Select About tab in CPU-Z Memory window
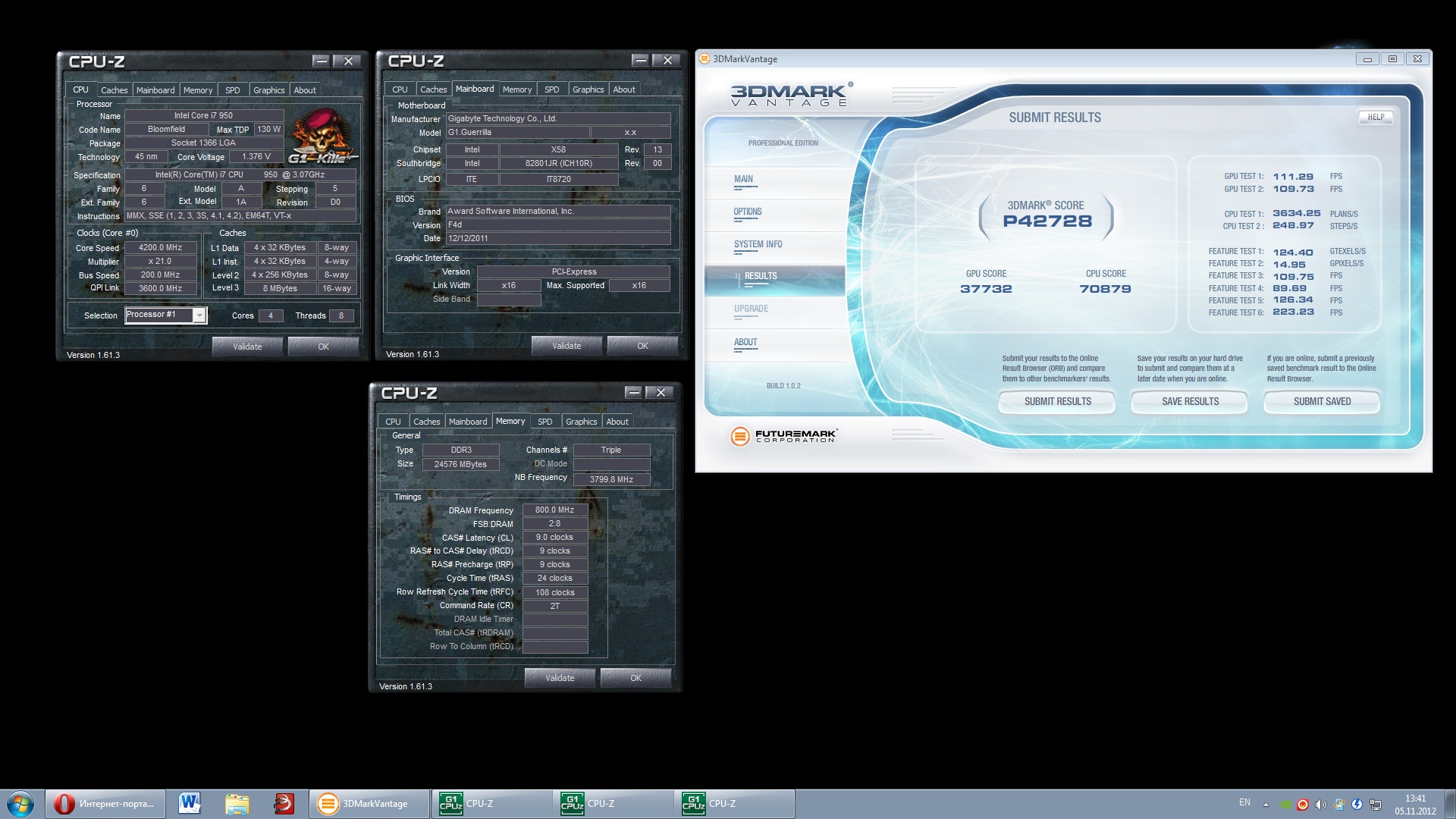 pyautogui.click(x=617, y=421)
